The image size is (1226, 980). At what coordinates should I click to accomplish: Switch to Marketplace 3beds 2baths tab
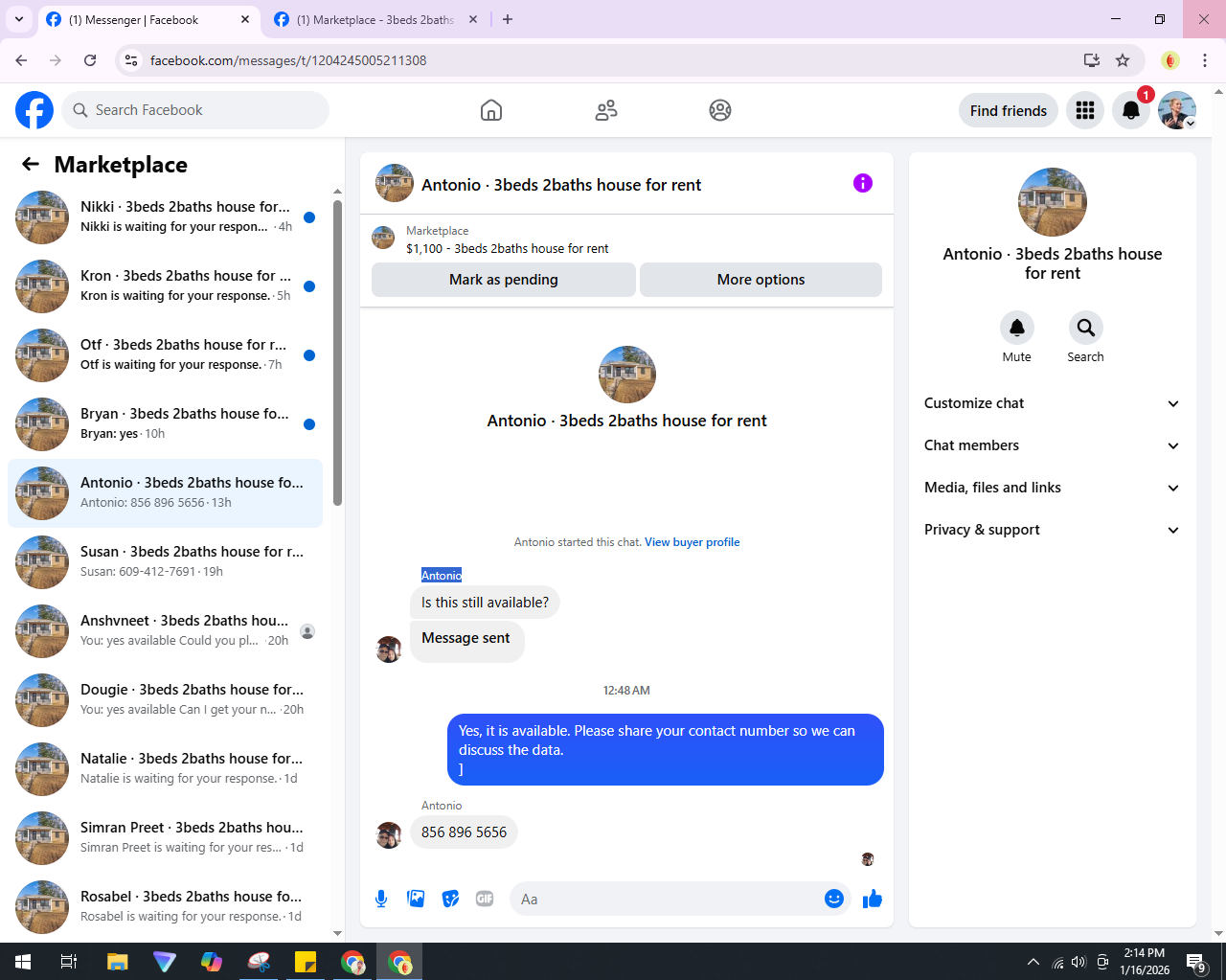(x=375, y=19)
